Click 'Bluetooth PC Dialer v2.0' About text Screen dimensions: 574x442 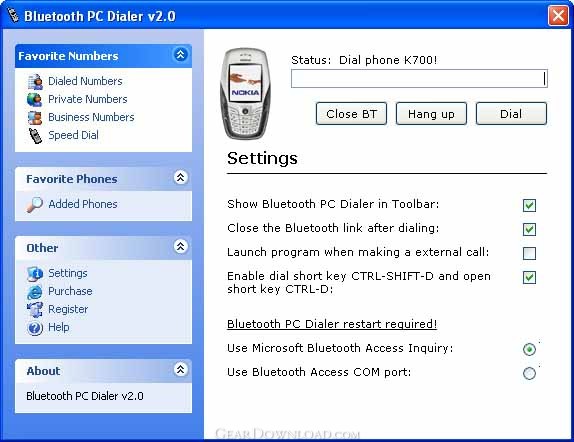pyautogui.click(x=85, y=396)
